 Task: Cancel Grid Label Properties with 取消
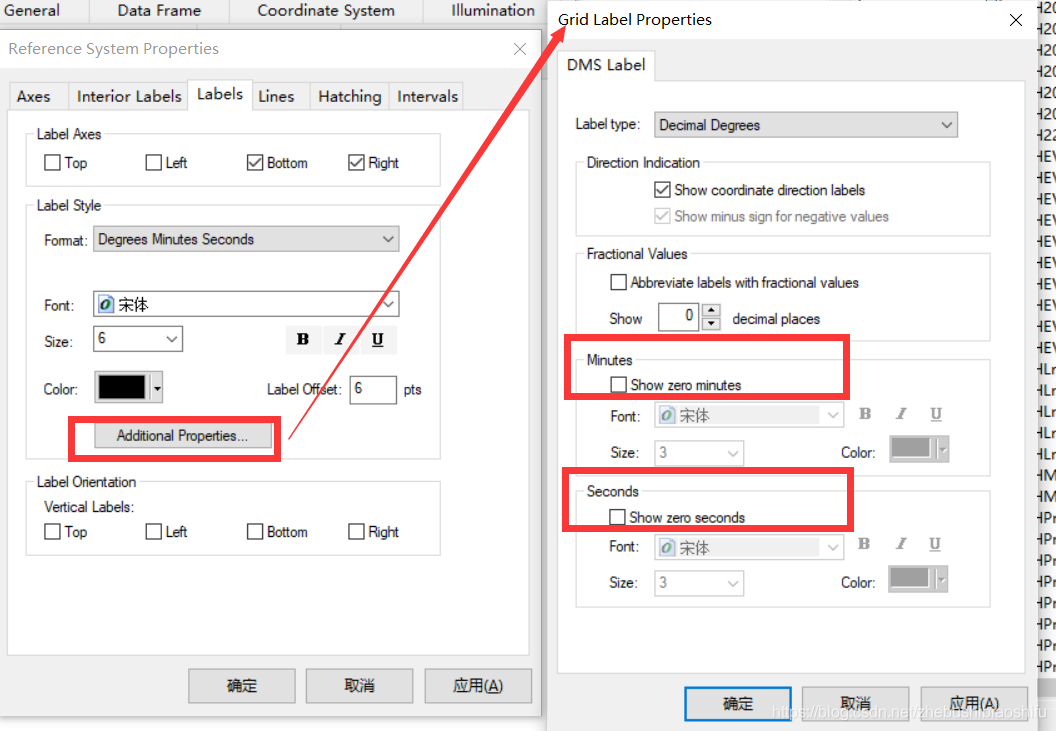(x=855, y=703)
